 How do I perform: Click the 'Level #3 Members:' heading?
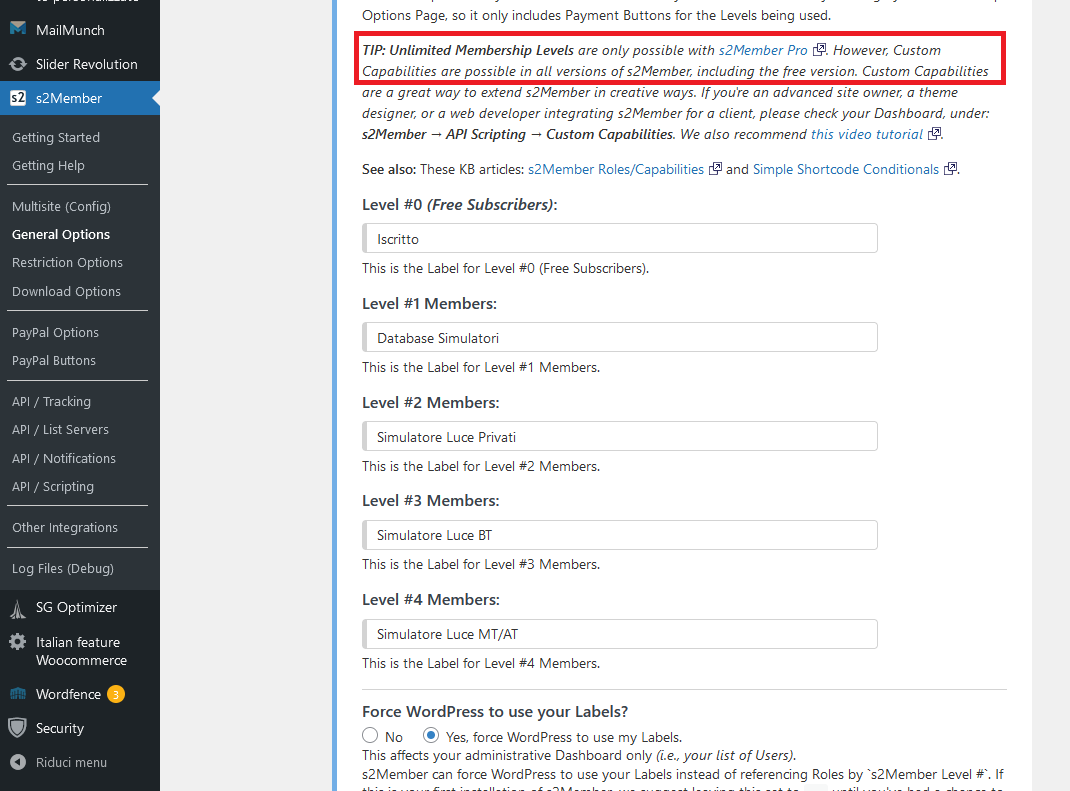(x=431, y=501)
